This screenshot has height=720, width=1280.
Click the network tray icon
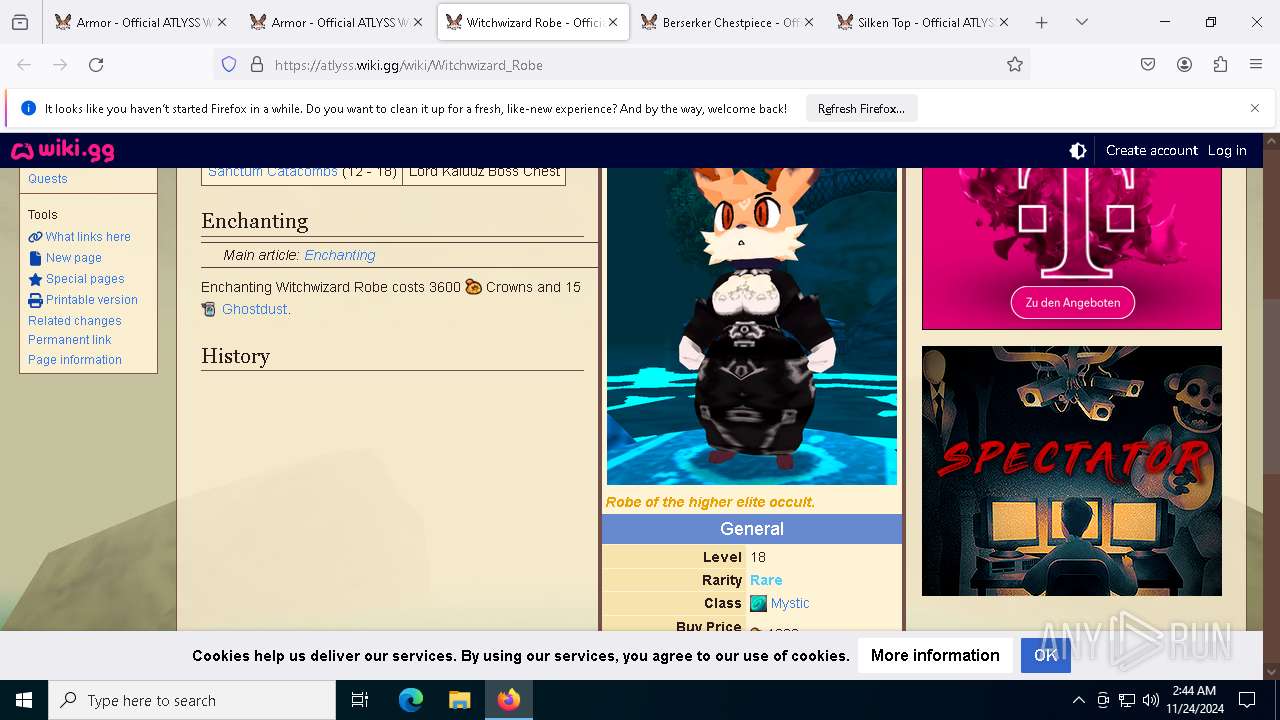pyautogui.click(x=1127, y=700)
